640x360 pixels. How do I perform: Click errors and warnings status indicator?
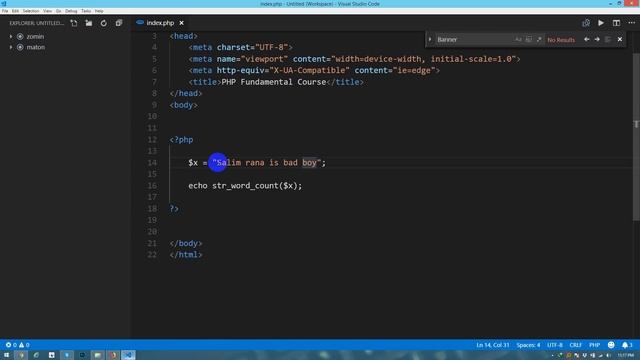tap(17, 345)
